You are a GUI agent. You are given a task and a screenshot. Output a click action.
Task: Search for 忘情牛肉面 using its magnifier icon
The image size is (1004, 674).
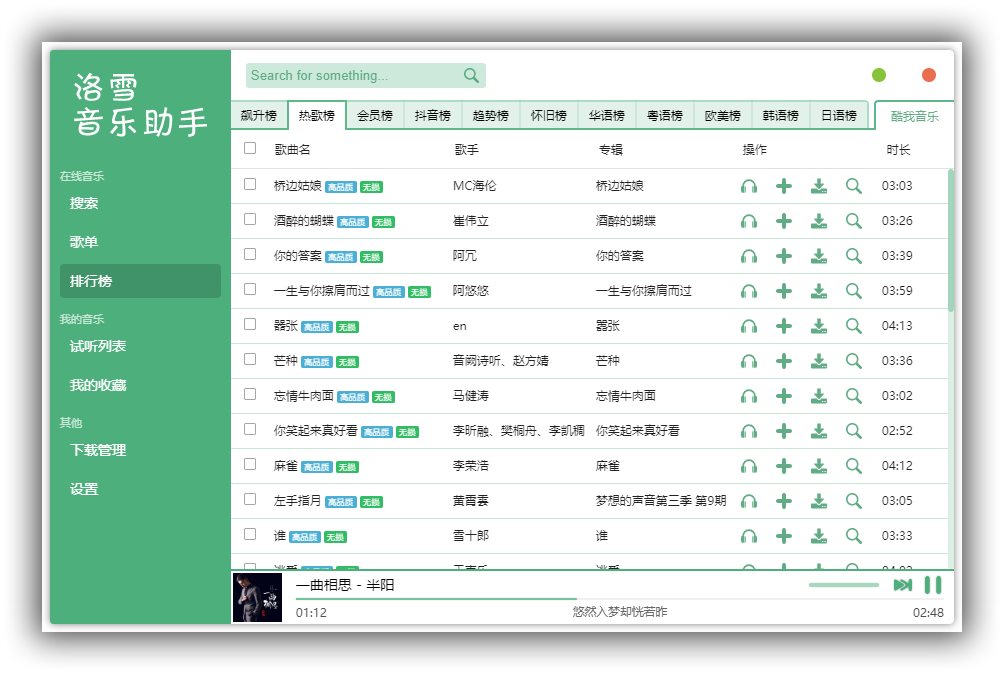coord(854,396)
